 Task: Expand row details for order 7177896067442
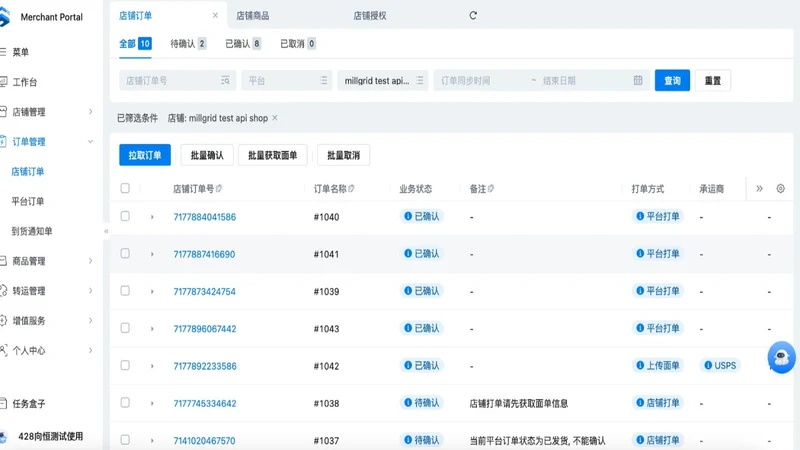click(x=152, y=329)
